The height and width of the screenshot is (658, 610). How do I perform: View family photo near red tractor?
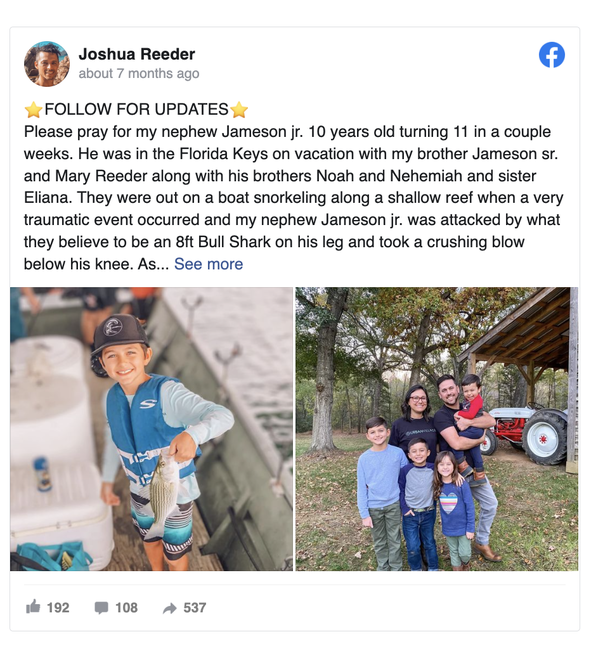[x=437, y=429]
